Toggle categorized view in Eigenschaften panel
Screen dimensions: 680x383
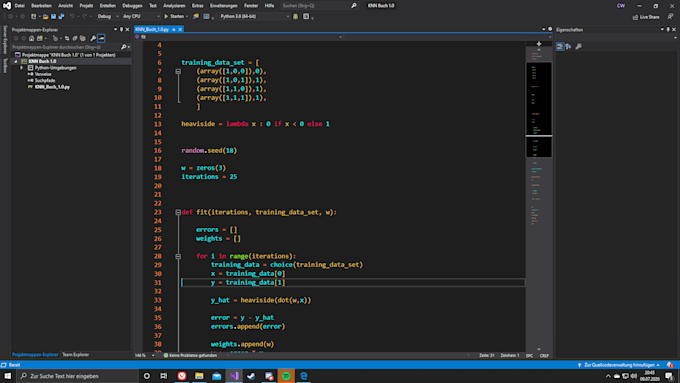(560, 46)
